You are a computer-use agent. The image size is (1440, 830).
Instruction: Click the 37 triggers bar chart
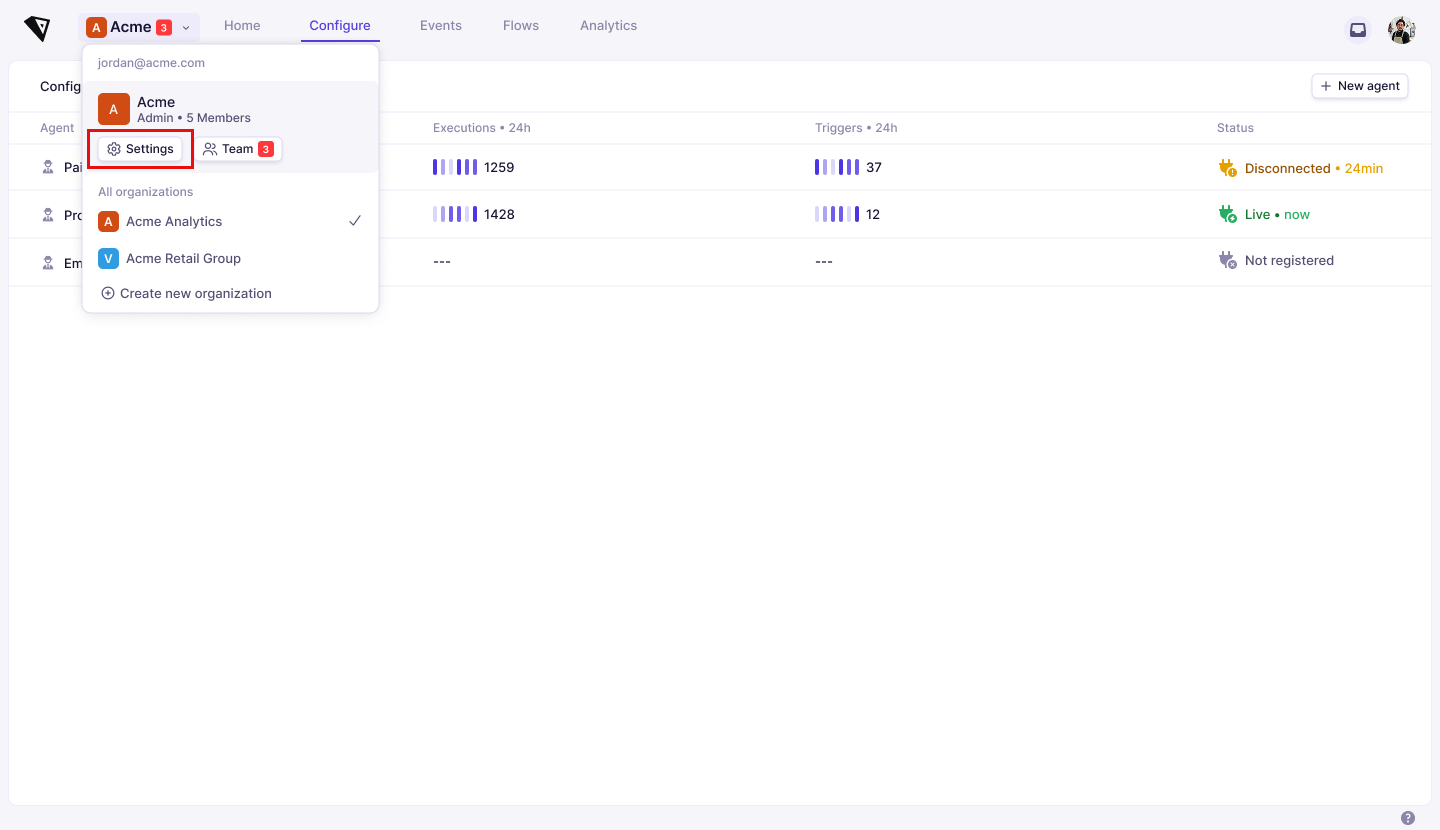(x=837, y=167)
